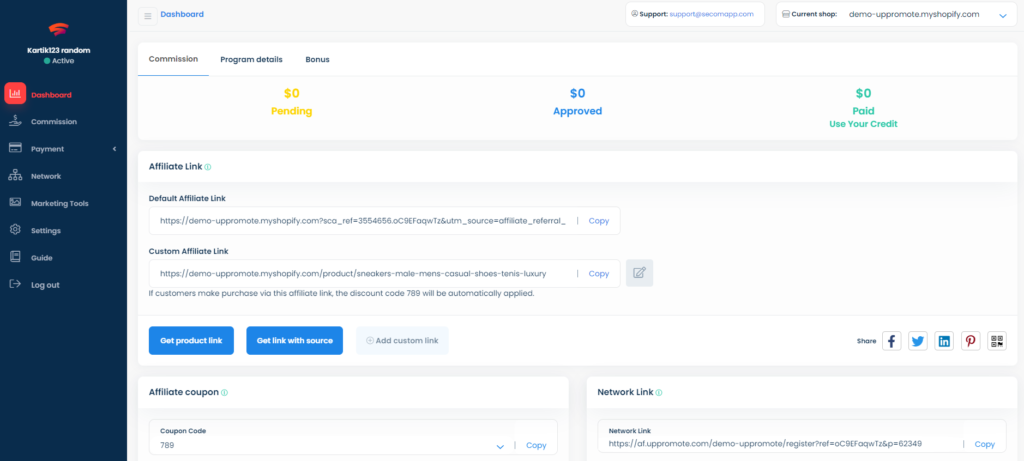Click the Commission hand-dollar sidebar icon
1024x461 pixels.
click(x=15, y=121)
